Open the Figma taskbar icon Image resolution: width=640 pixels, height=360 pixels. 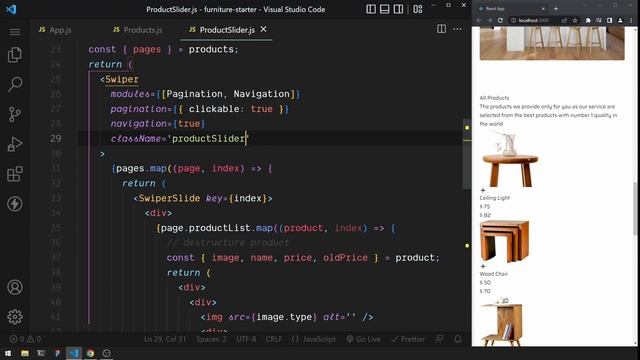[58, 353]
